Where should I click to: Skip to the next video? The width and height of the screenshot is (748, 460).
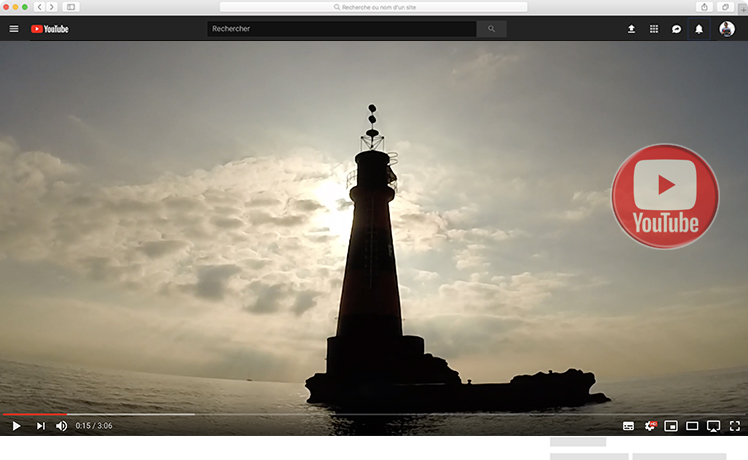coord(41,426)
